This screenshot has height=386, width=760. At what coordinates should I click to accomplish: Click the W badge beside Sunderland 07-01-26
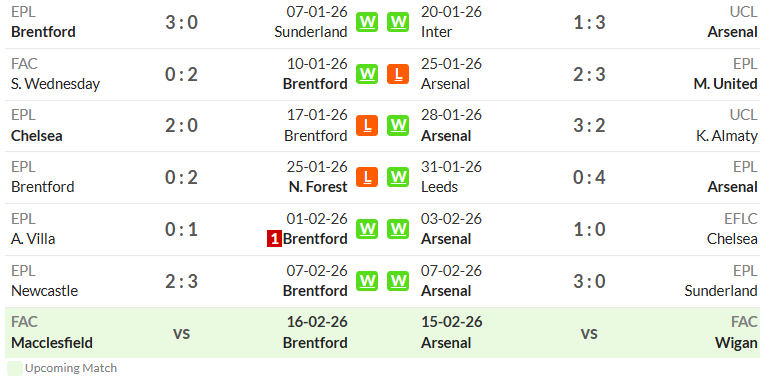pyautogui.click(x=367, y=22)
